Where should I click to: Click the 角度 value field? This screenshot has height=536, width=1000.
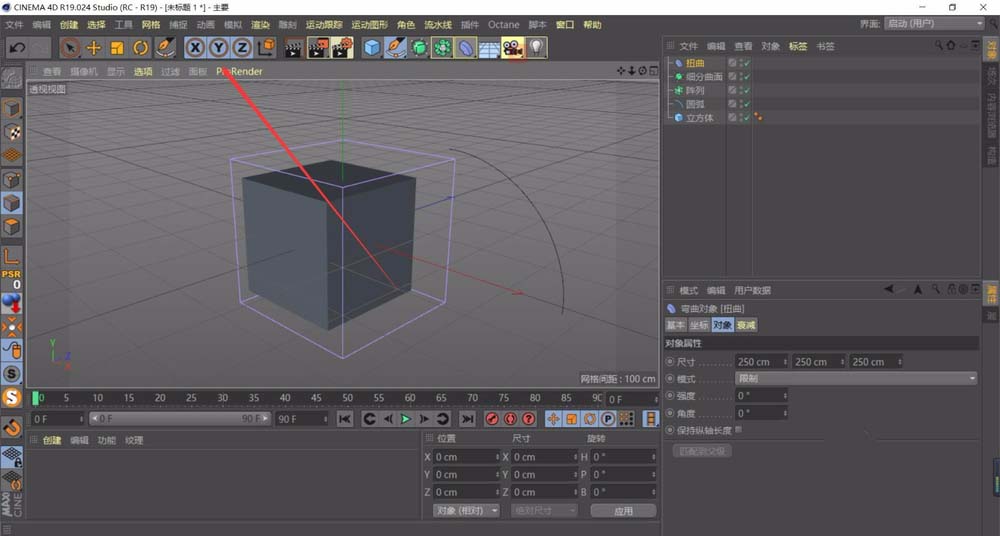pyautogui.click(x=761, y=413)
